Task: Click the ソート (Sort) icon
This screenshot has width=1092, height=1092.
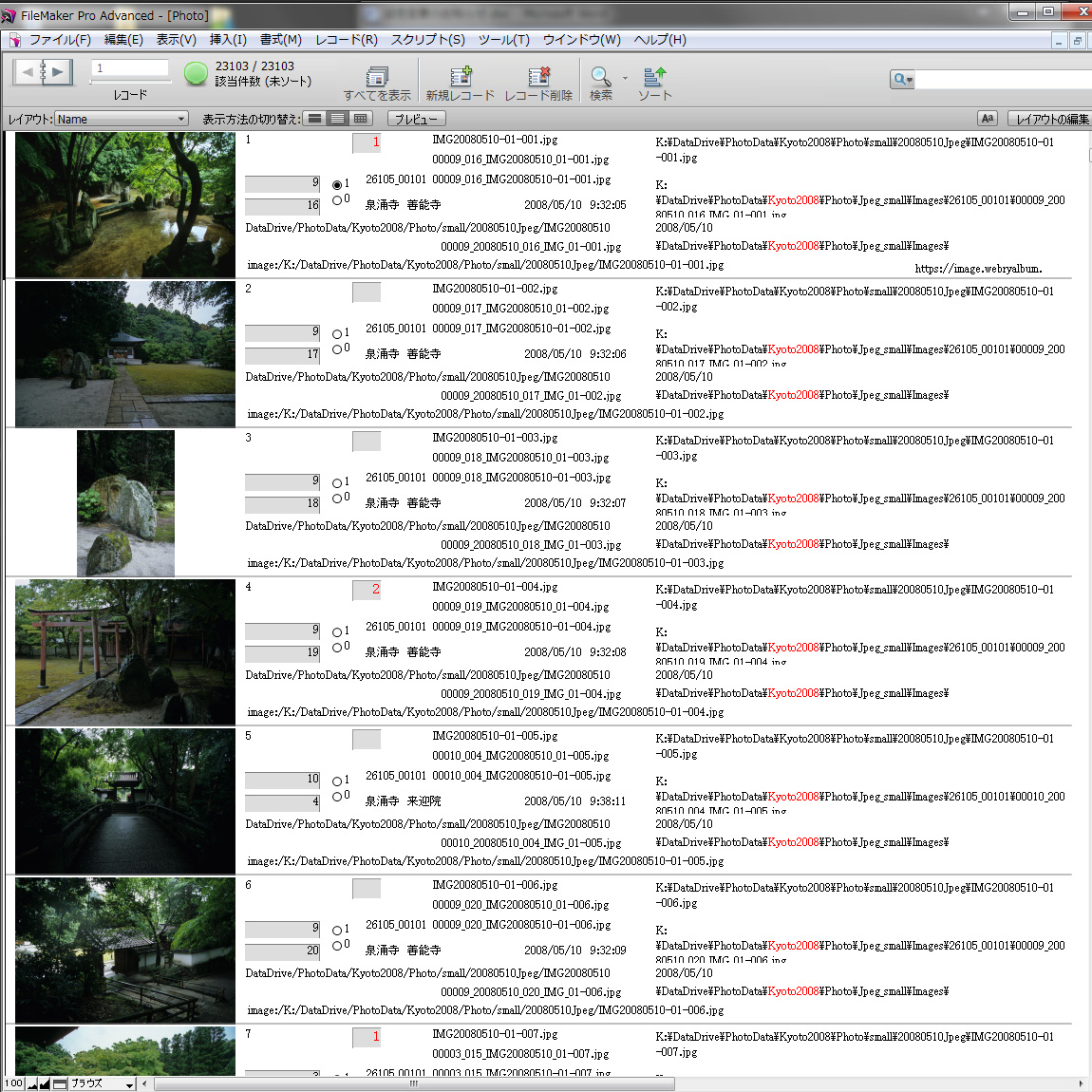Action: tap(654, 76)
